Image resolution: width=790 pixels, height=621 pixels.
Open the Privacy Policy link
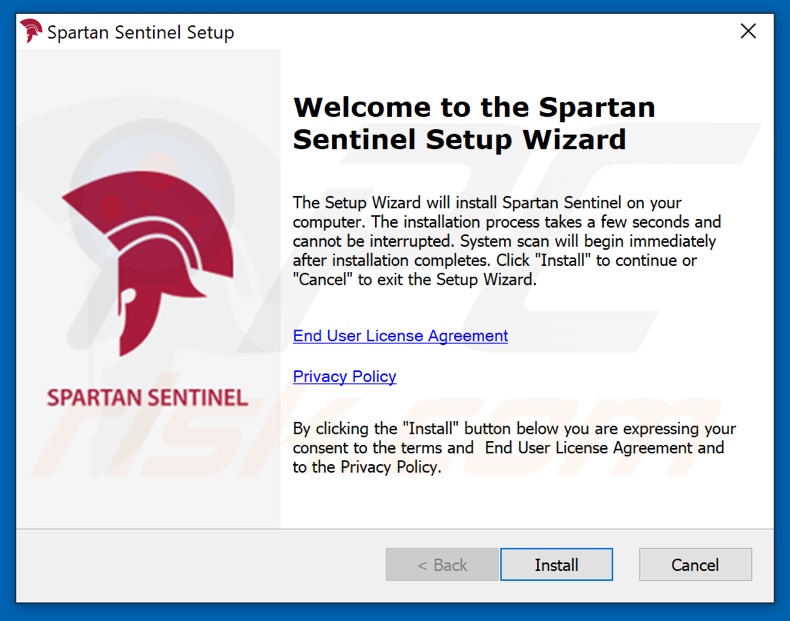coord(345,377)
